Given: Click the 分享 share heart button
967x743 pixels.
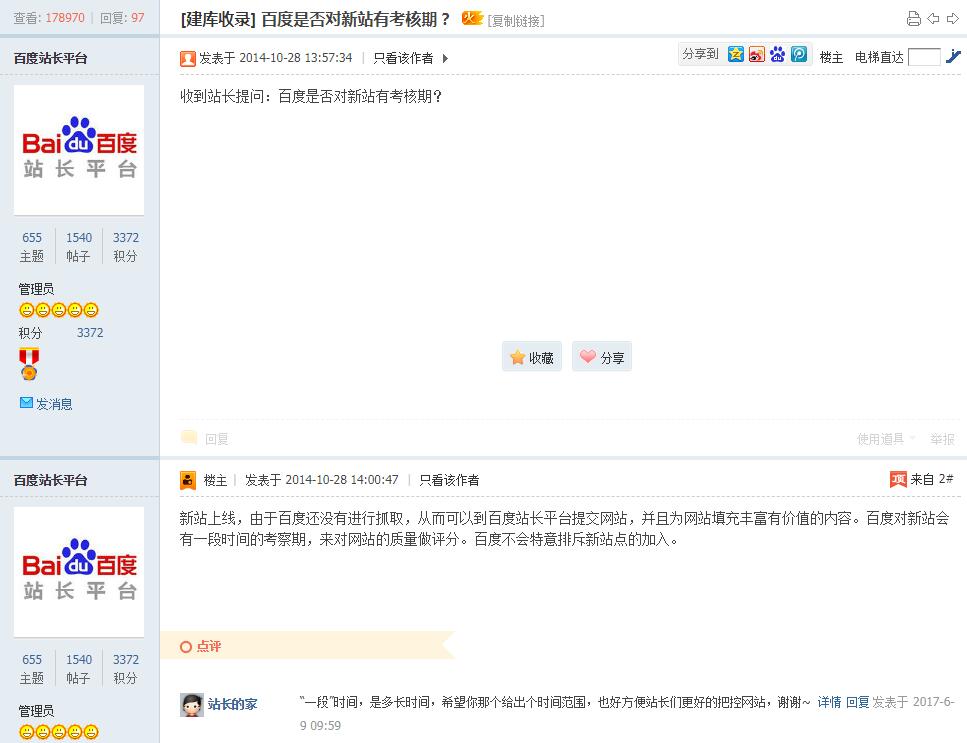Looking at the screenshot, I should (x=602, y=357).
